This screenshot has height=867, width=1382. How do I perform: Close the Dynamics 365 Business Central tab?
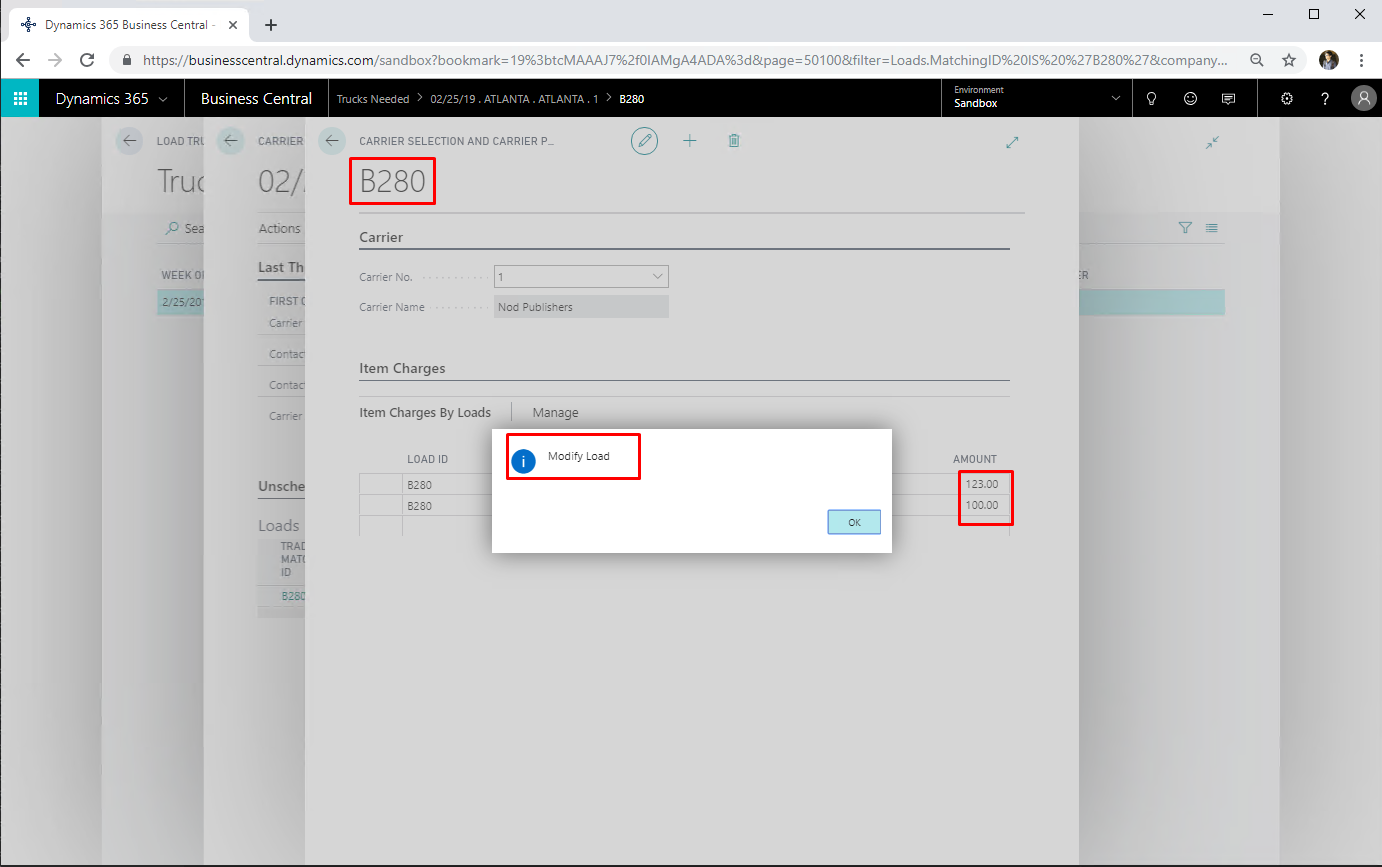[x=232, y=25]
